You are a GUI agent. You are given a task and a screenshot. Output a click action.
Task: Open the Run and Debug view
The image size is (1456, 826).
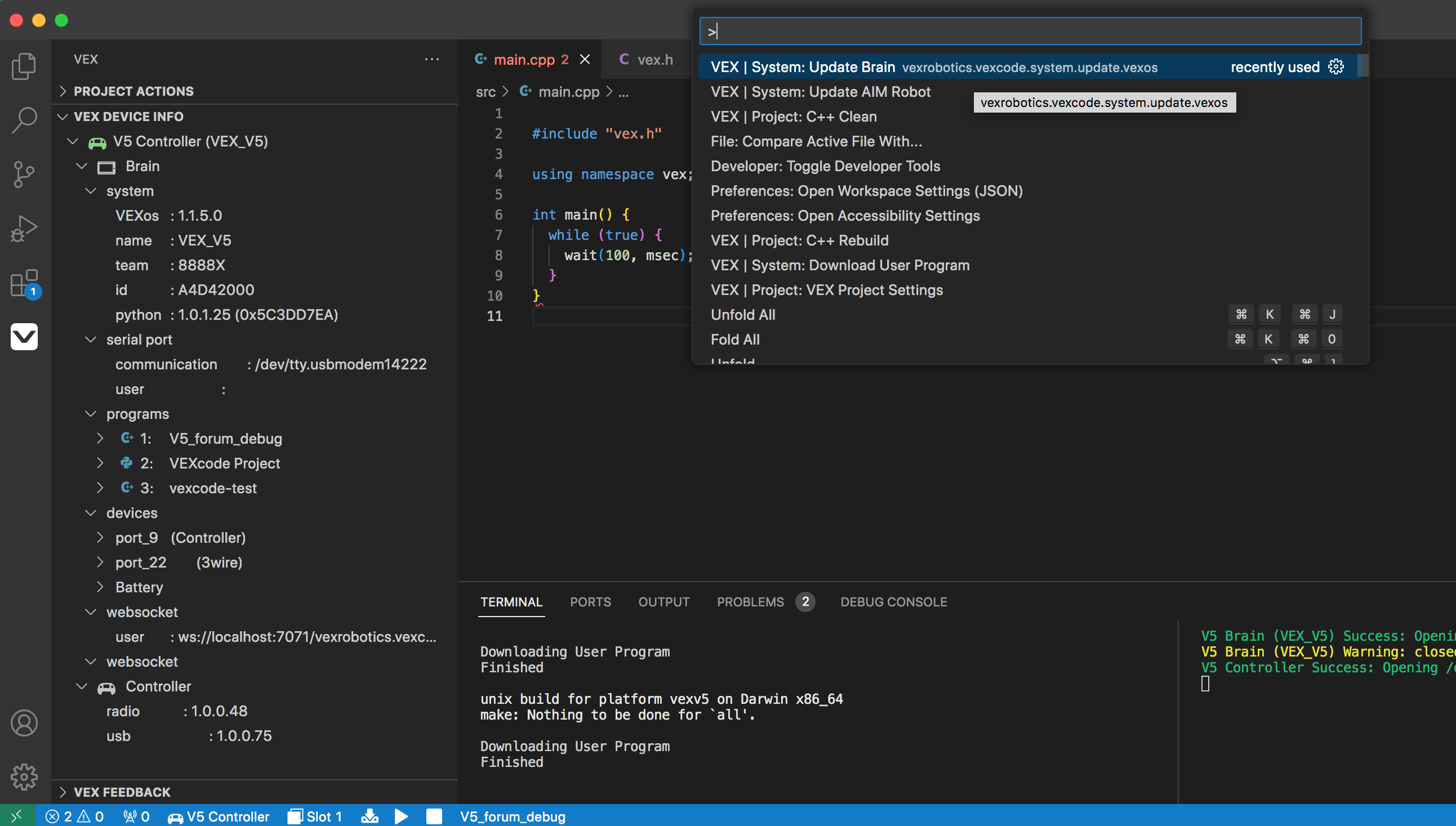coord(24,228)
